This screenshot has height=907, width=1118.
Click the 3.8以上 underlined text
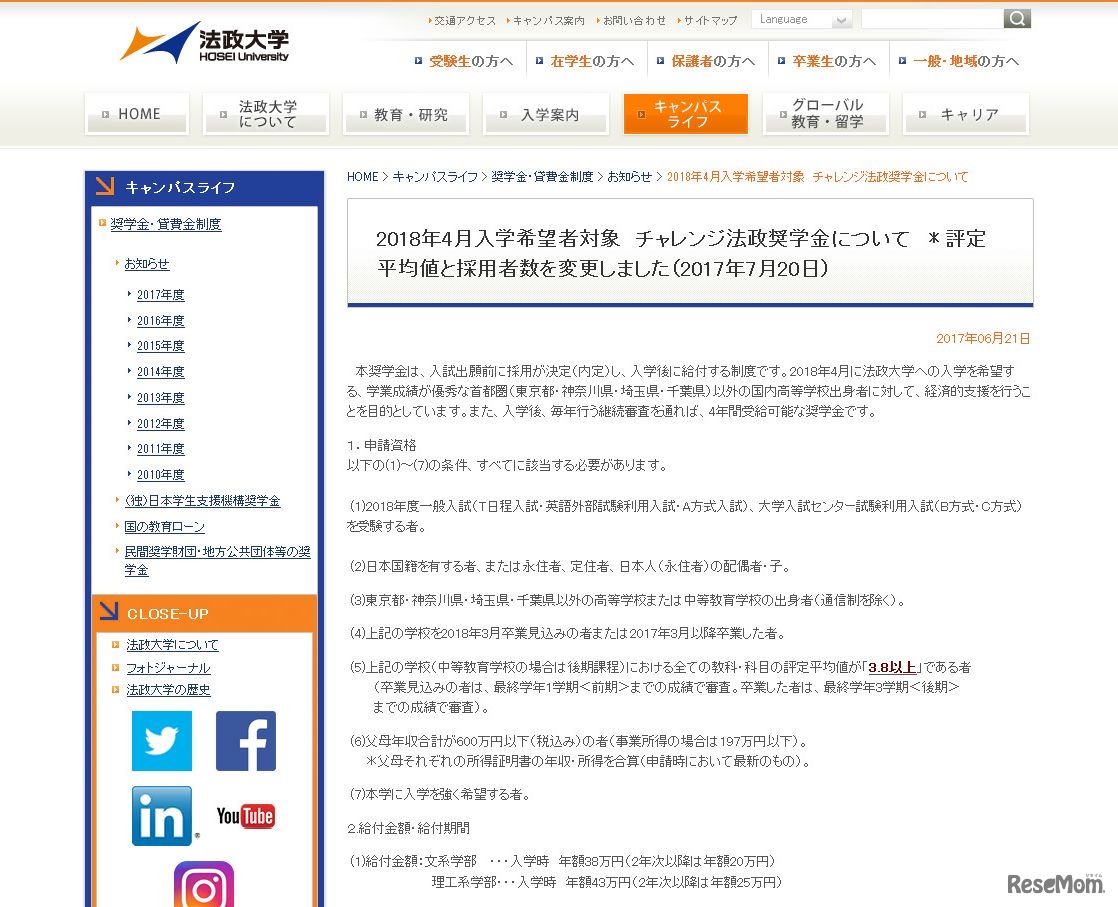892,667
